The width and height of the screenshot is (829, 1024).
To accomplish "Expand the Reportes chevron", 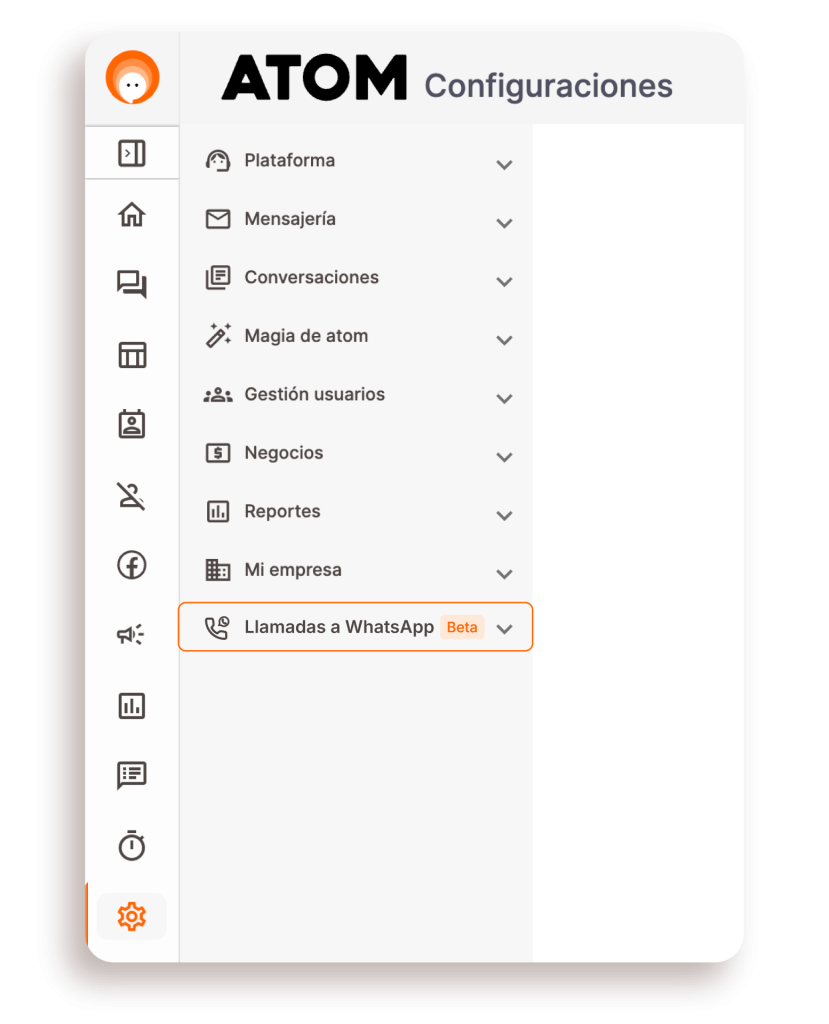I will click(504, 515).
